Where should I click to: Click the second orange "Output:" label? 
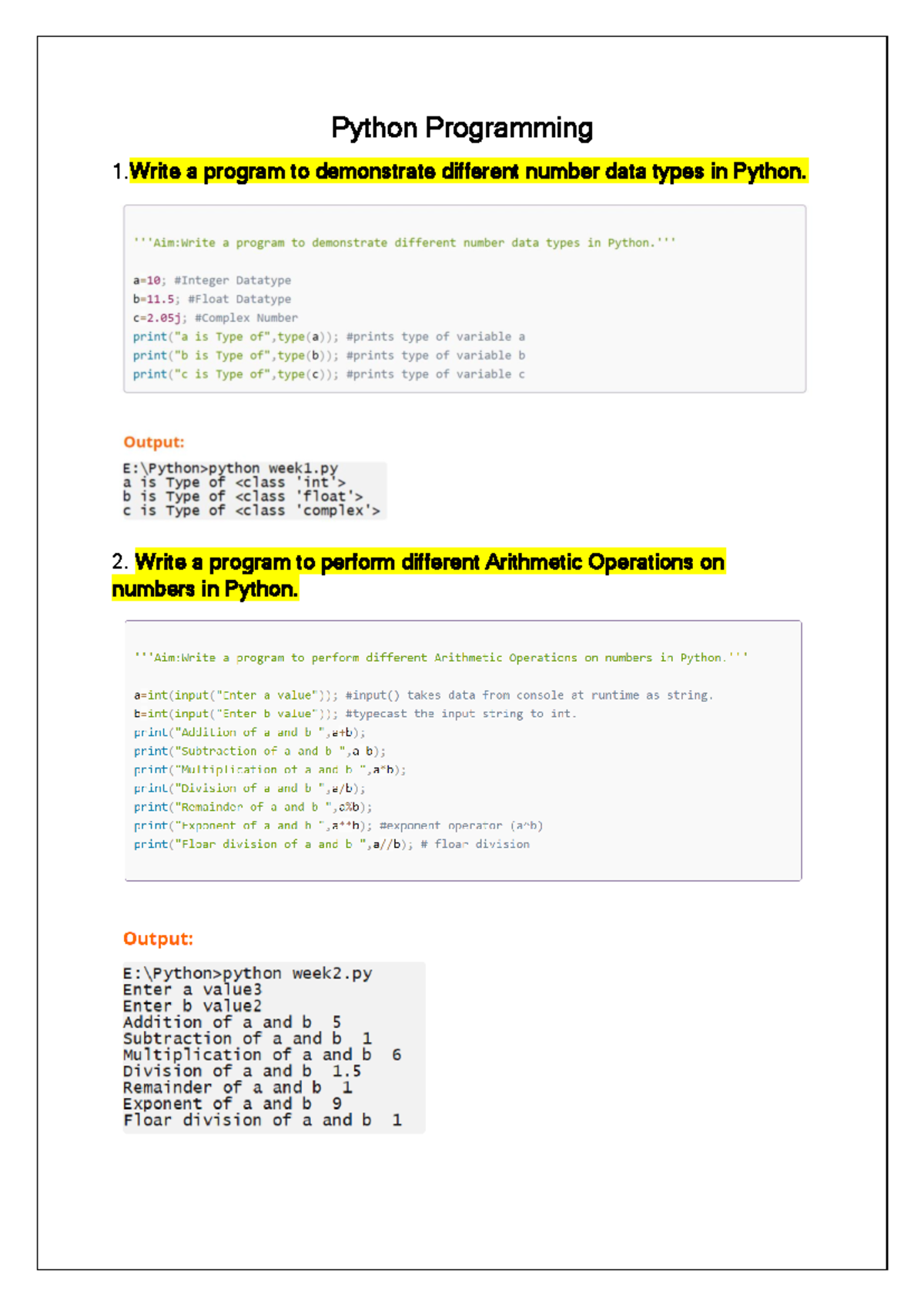pos(158,939)
